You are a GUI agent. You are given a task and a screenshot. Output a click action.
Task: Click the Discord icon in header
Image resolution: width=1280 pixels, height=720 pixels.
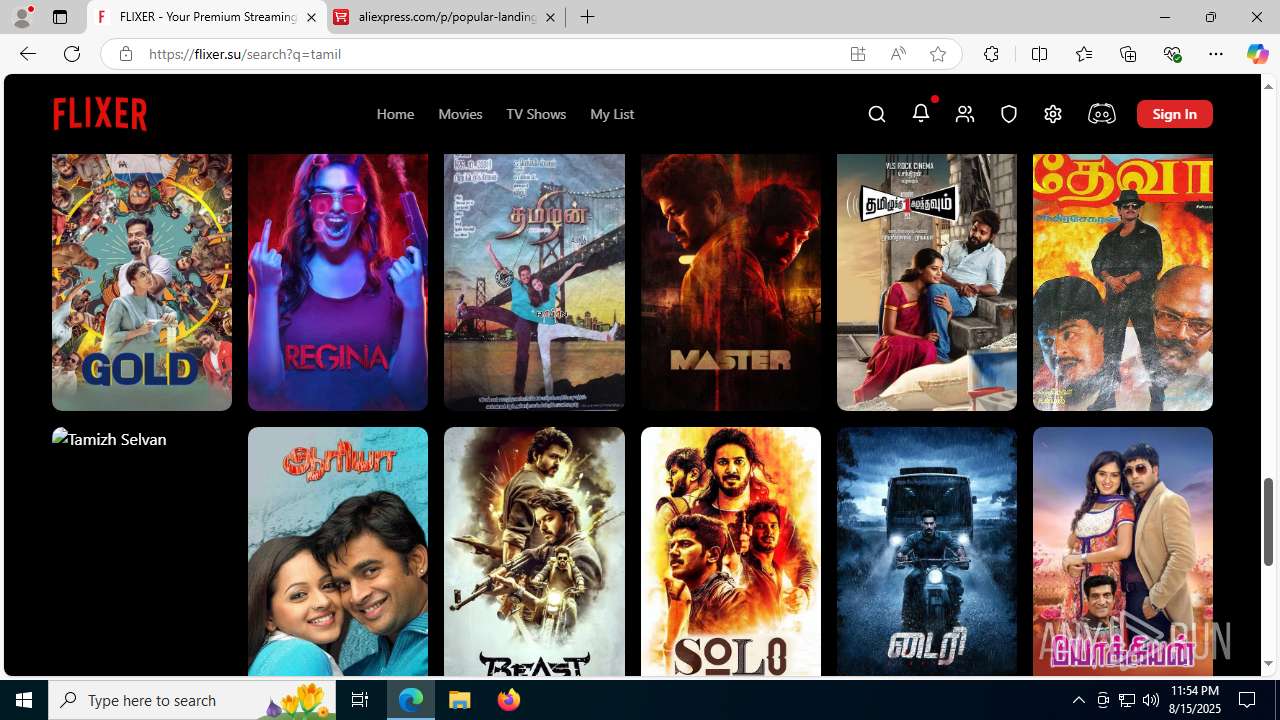(1101, 114)
